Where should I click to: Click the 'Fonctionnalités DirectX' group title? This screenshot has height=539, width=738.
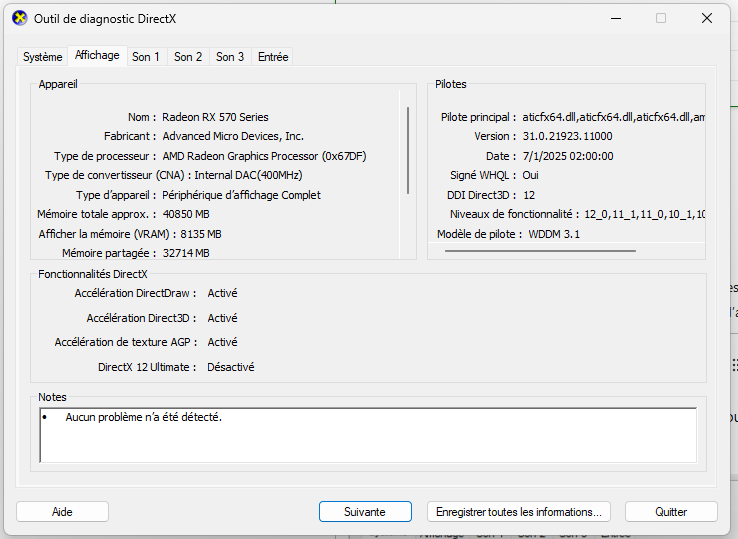[x=93, y=274]
